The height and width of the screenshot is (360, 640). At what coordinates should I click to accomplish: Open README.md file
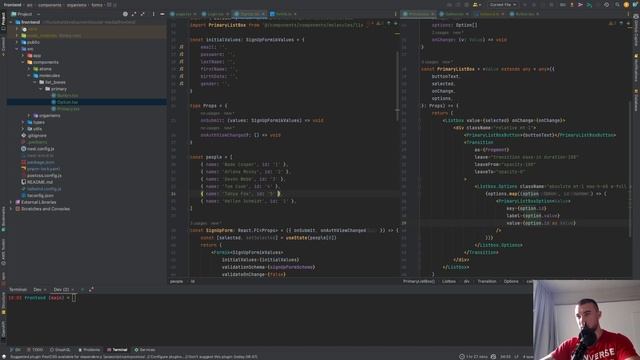tap(37, 182)
